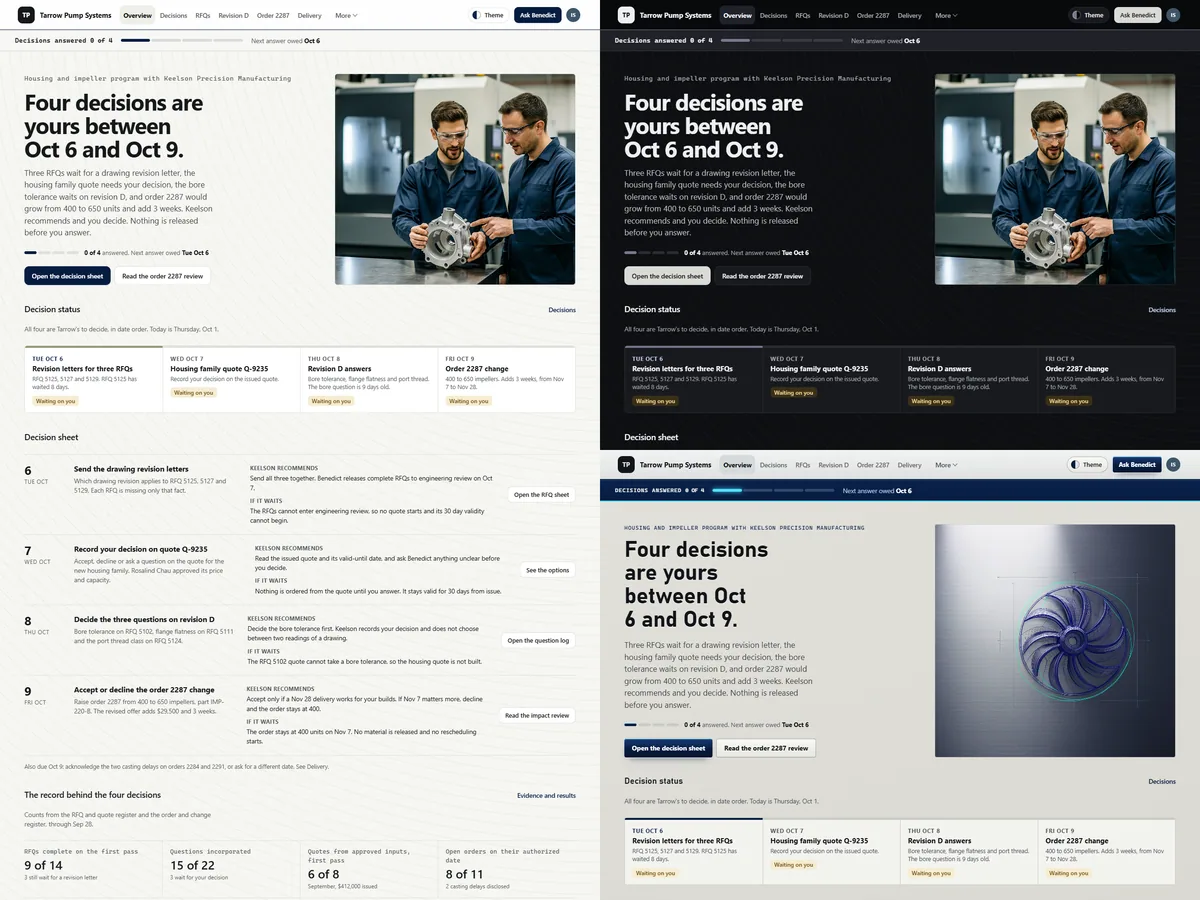
Task: Follow the Evidence and results link
Action: click(x=546, y=796)
